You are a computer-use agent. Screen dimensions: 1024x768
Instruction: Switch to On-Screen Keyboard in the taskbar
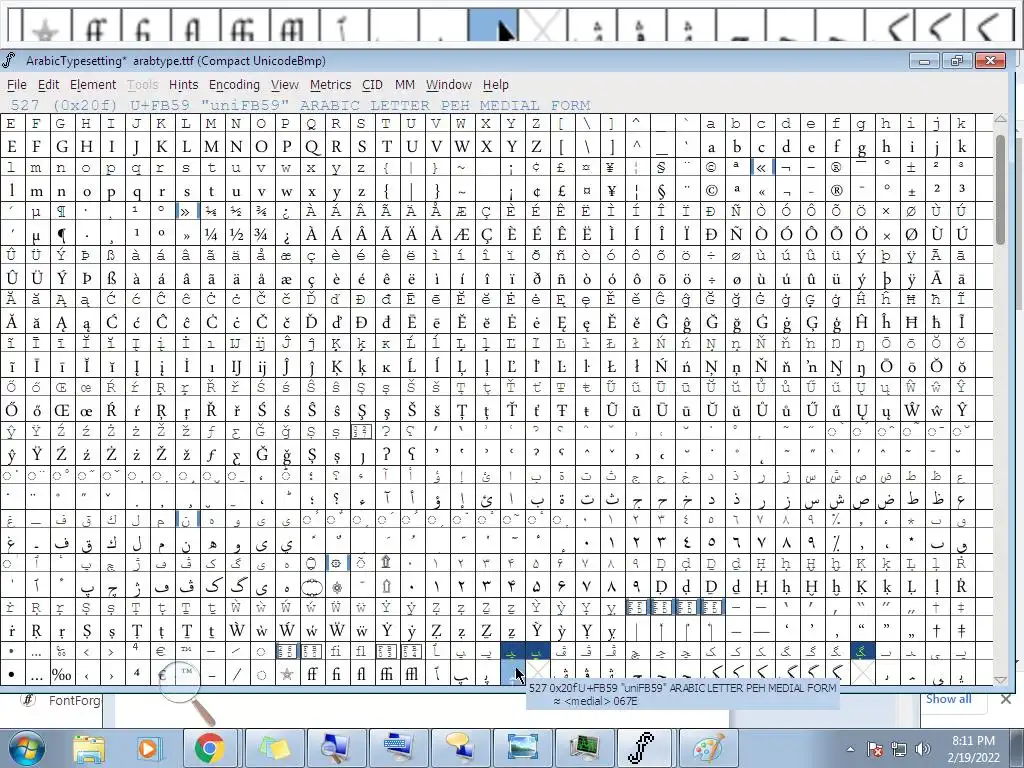[x=397, y=748]
